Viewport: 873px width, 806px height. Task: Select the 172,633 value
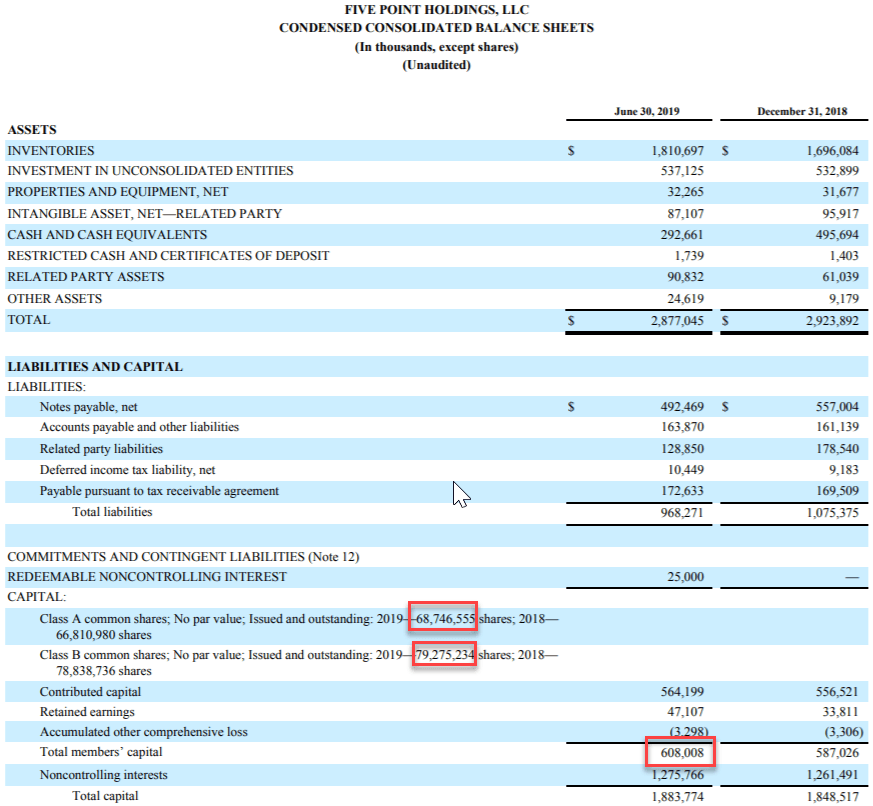(682, 491)
